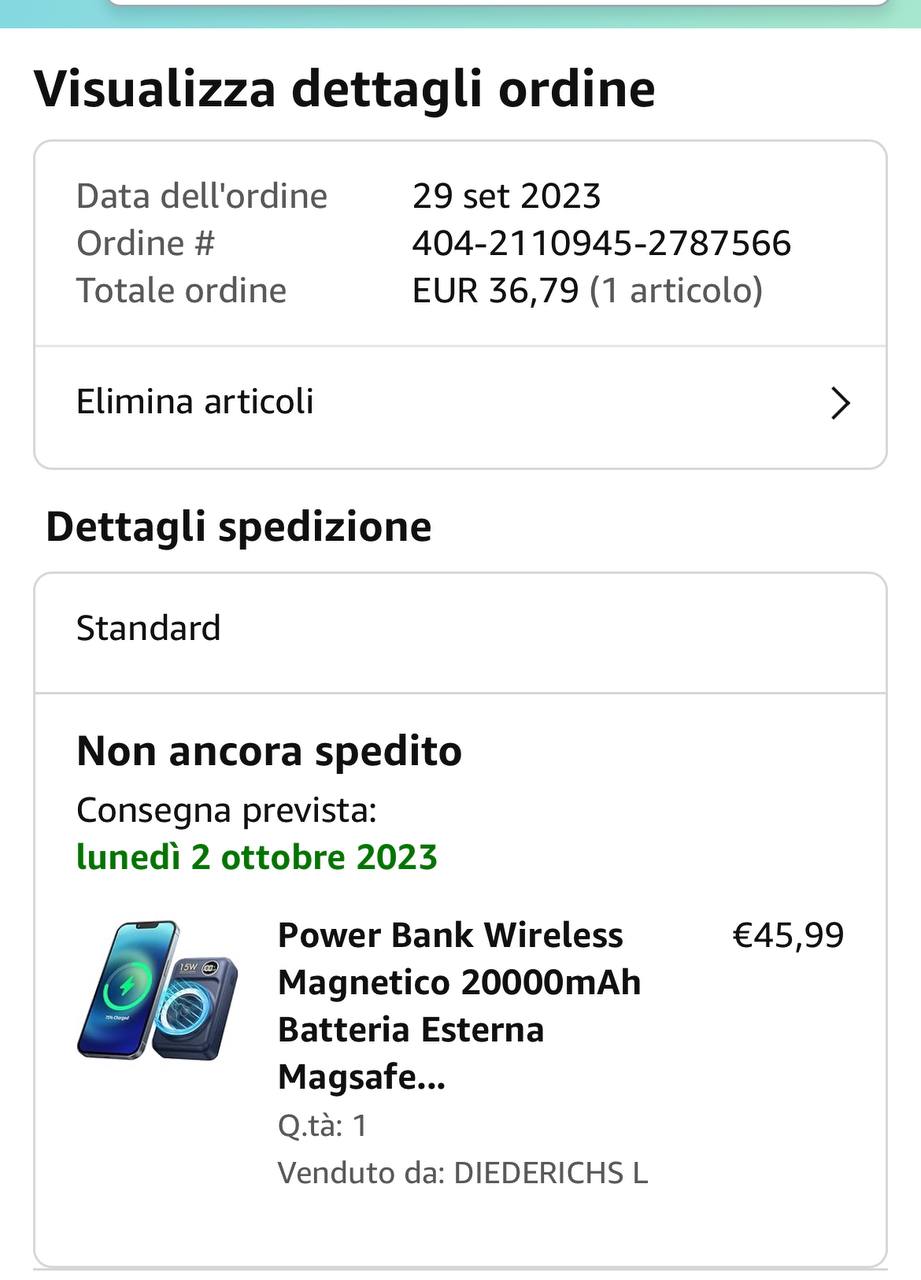This screenshot has width=921, height=1280.
Task: Tap the Dettagli spedizione section heading
Action: (238, 527)
